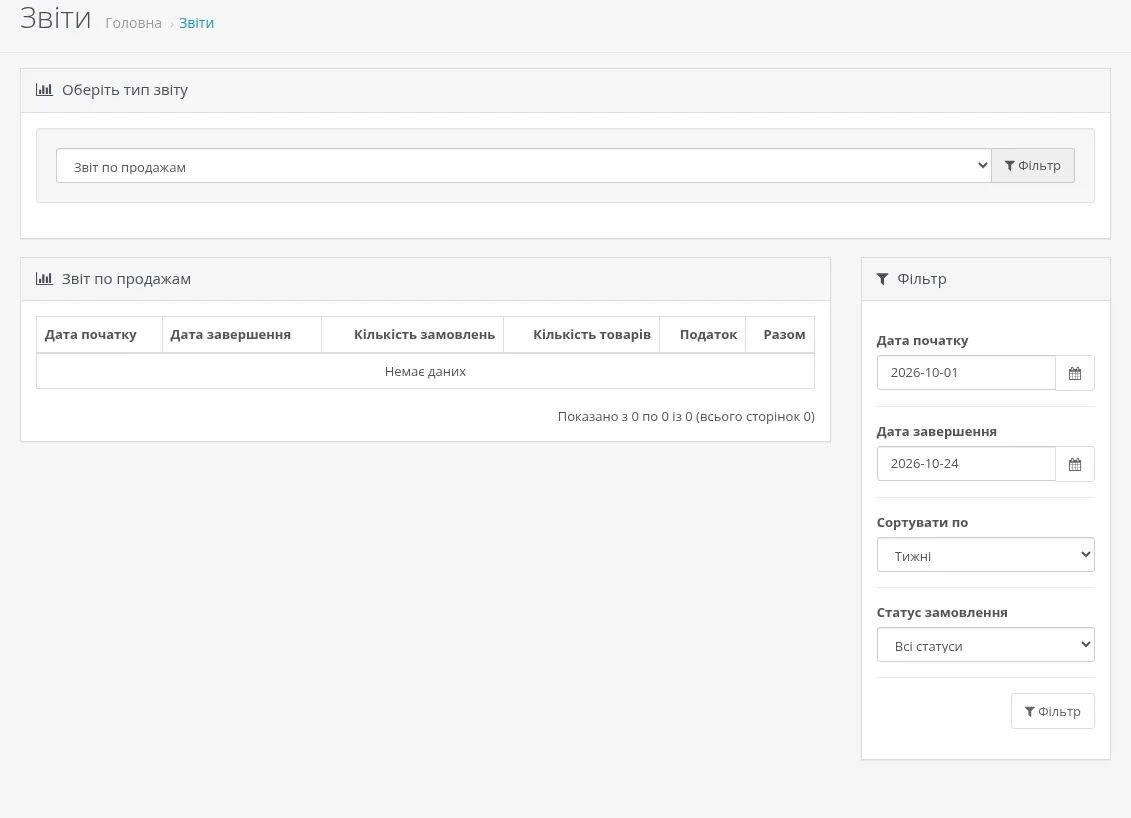
Task: Focus the Дата початку date field
Action: (966, 373)
